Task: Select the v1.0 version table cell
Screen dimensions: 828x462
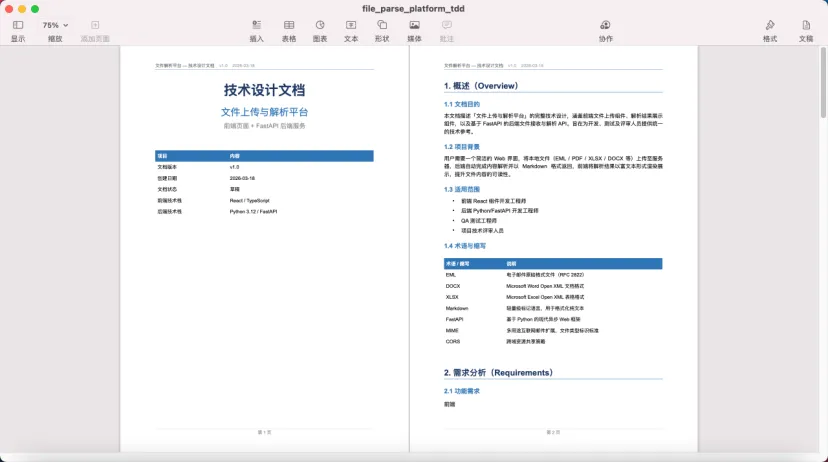Action: (234, 167)
